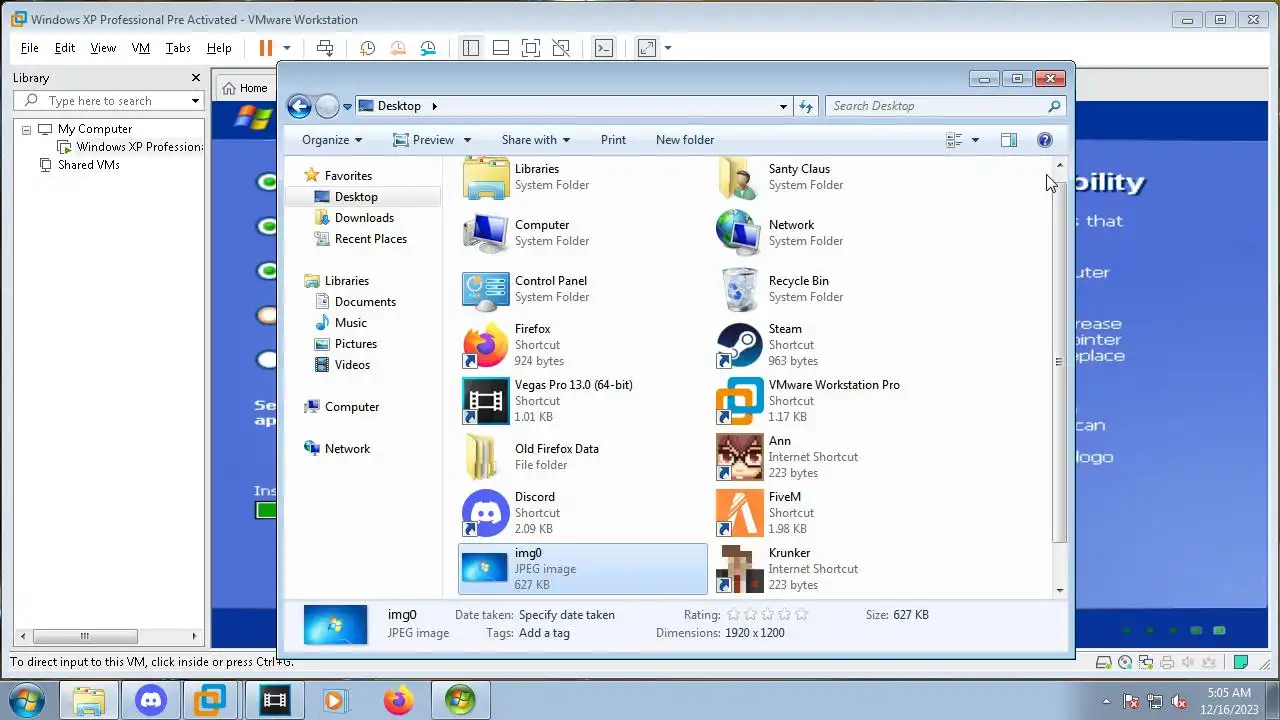Change your view icon in Explorer
Screen dimensions: 1280x720
[954, 140]
